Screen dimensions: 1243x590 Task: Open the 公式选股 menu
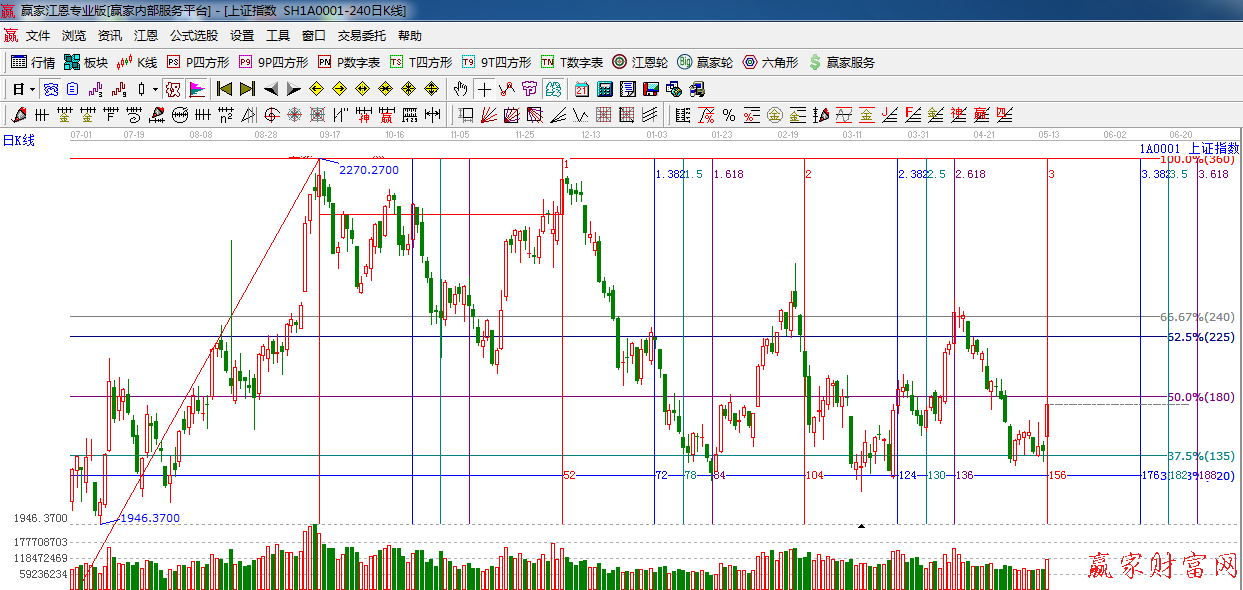tap(193, 36)
